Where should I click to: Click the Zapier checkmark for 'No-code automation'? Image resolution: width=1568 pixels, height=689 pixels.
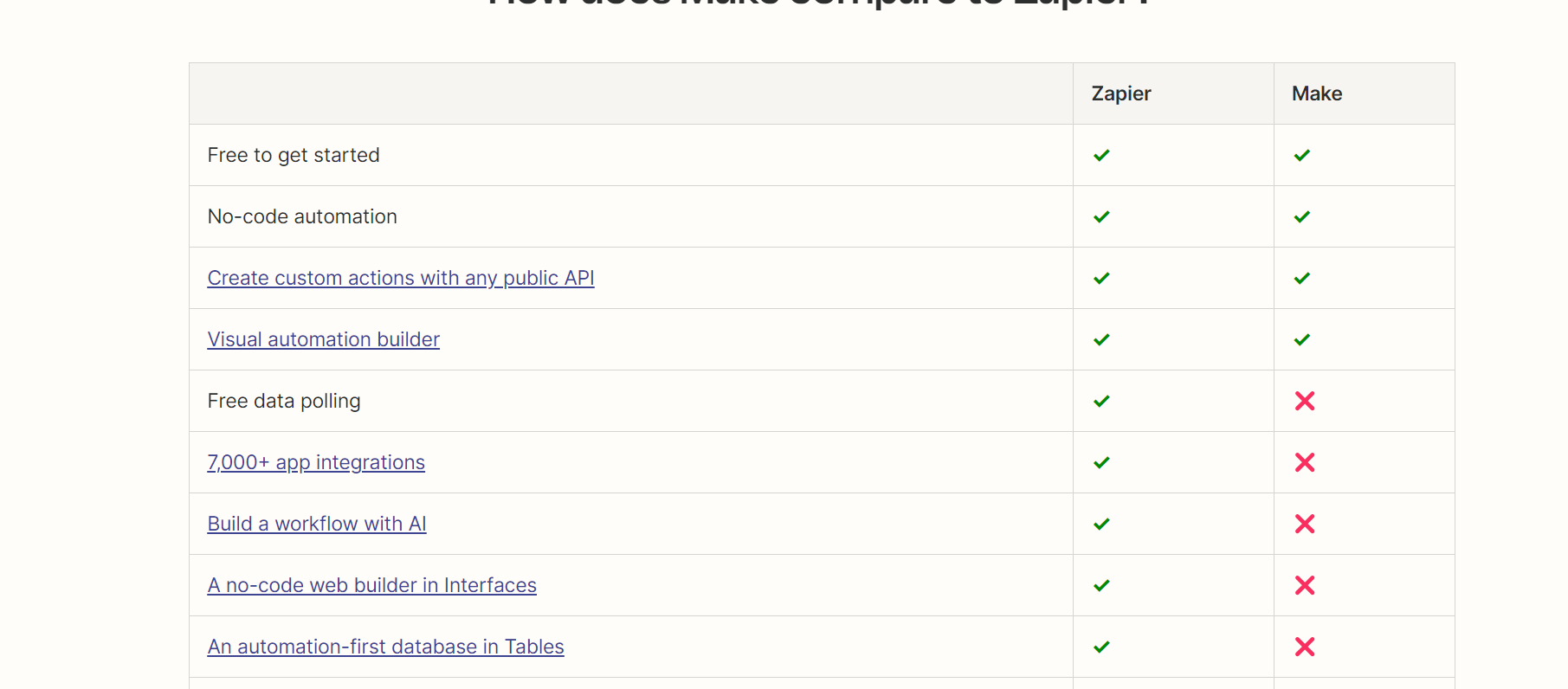coord(1101,216)
